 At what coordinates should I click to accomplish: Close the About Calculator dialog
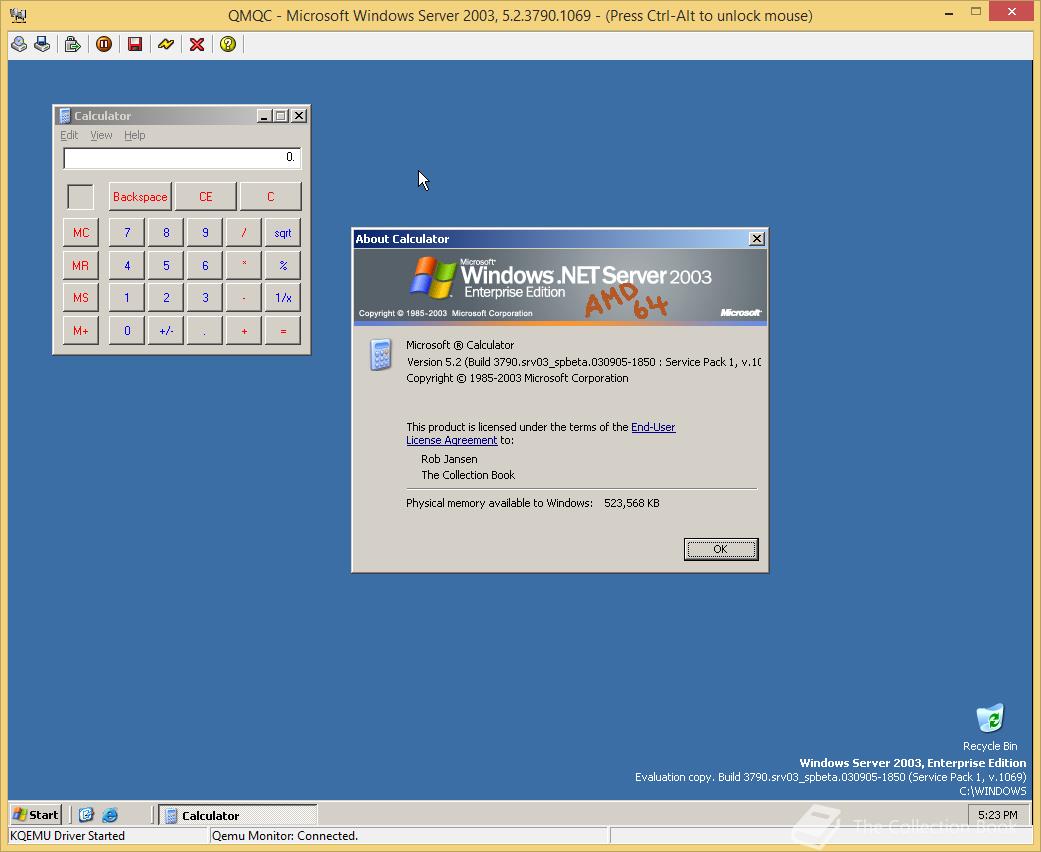tap(756, 239)
